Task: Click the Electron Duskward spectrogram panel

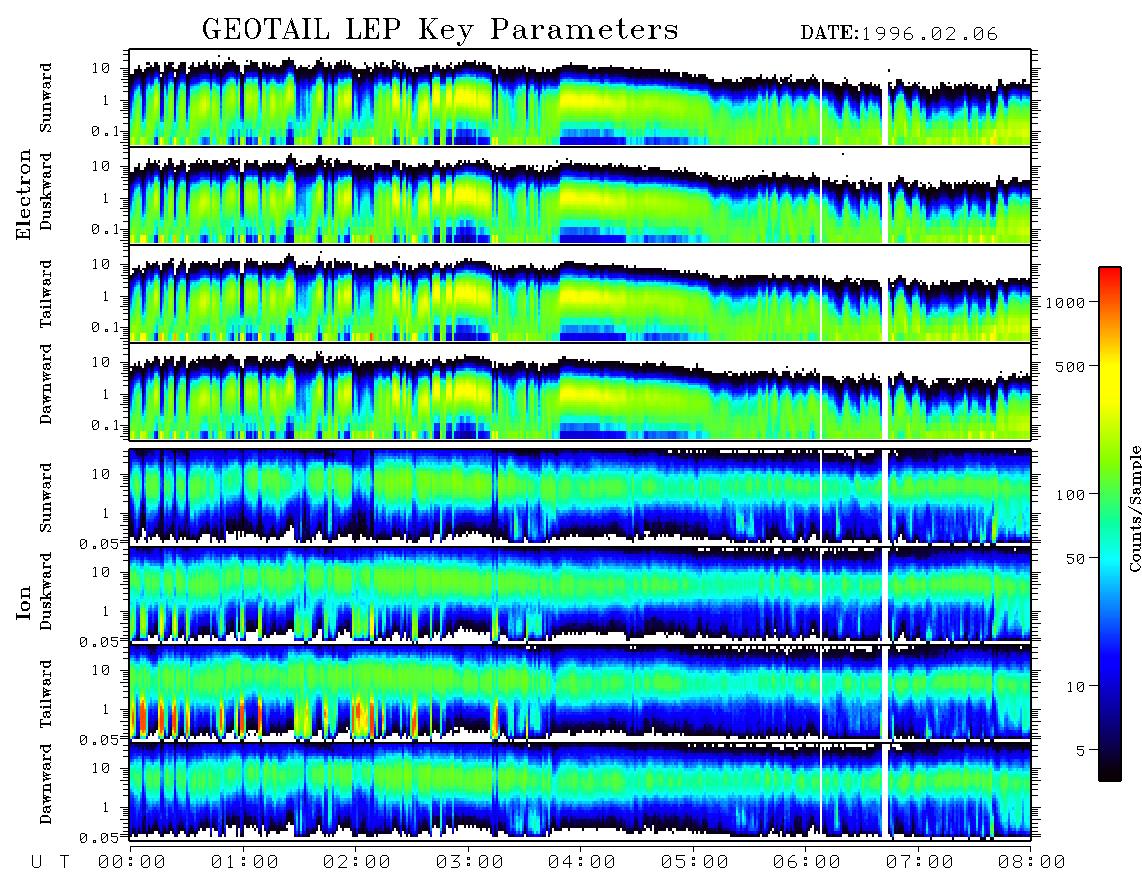Action: coord(580,195)
